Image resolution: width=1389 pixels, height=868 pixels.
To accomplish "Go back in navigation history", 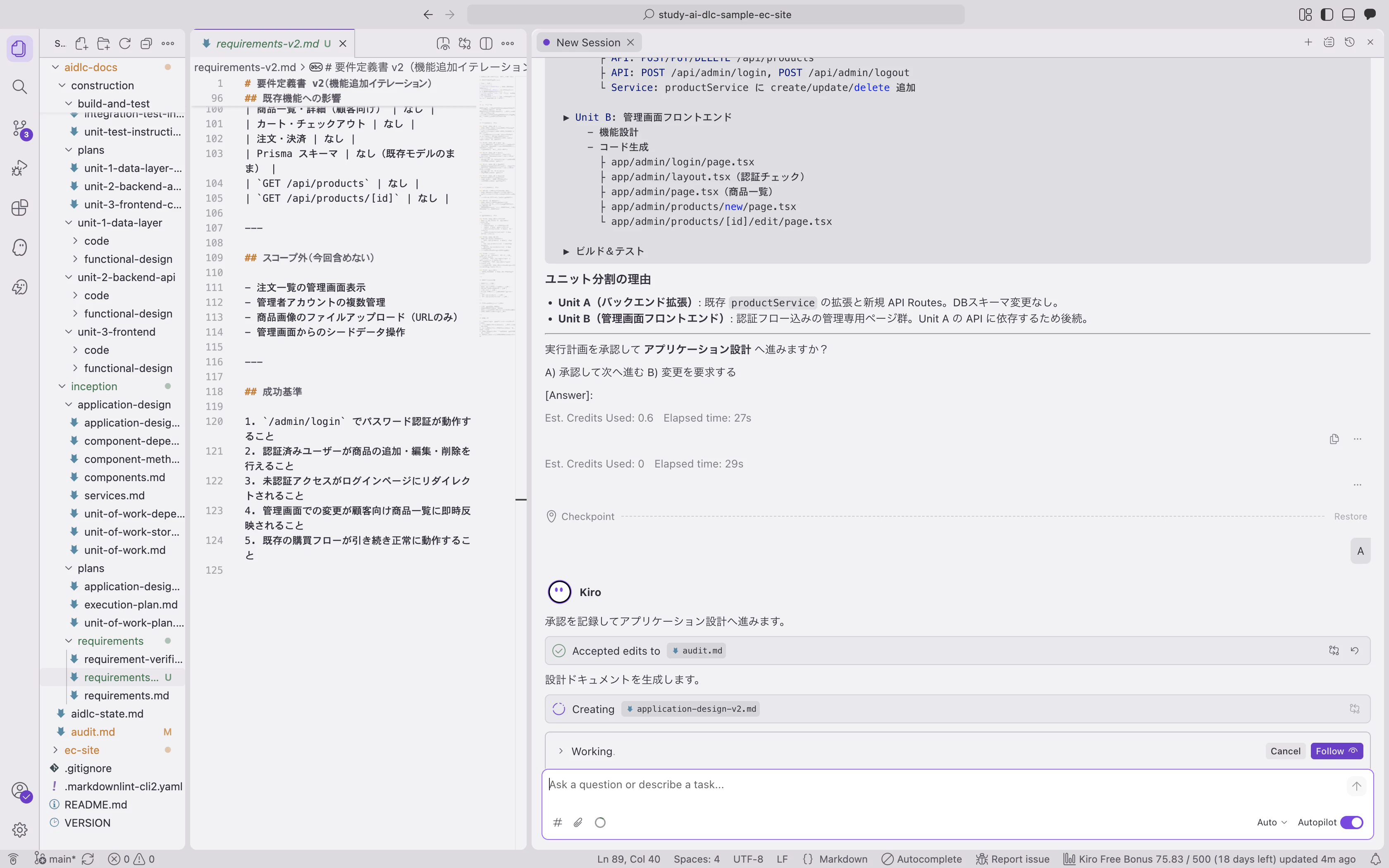I will point(428,15).
